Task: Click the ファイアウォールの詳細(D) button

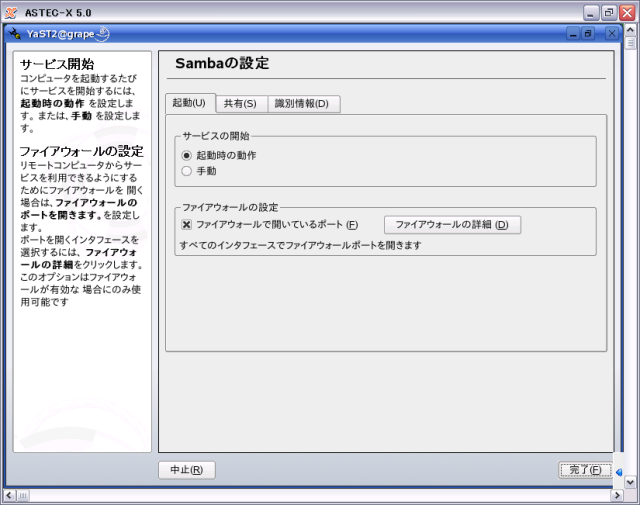Action: [452, 225]
